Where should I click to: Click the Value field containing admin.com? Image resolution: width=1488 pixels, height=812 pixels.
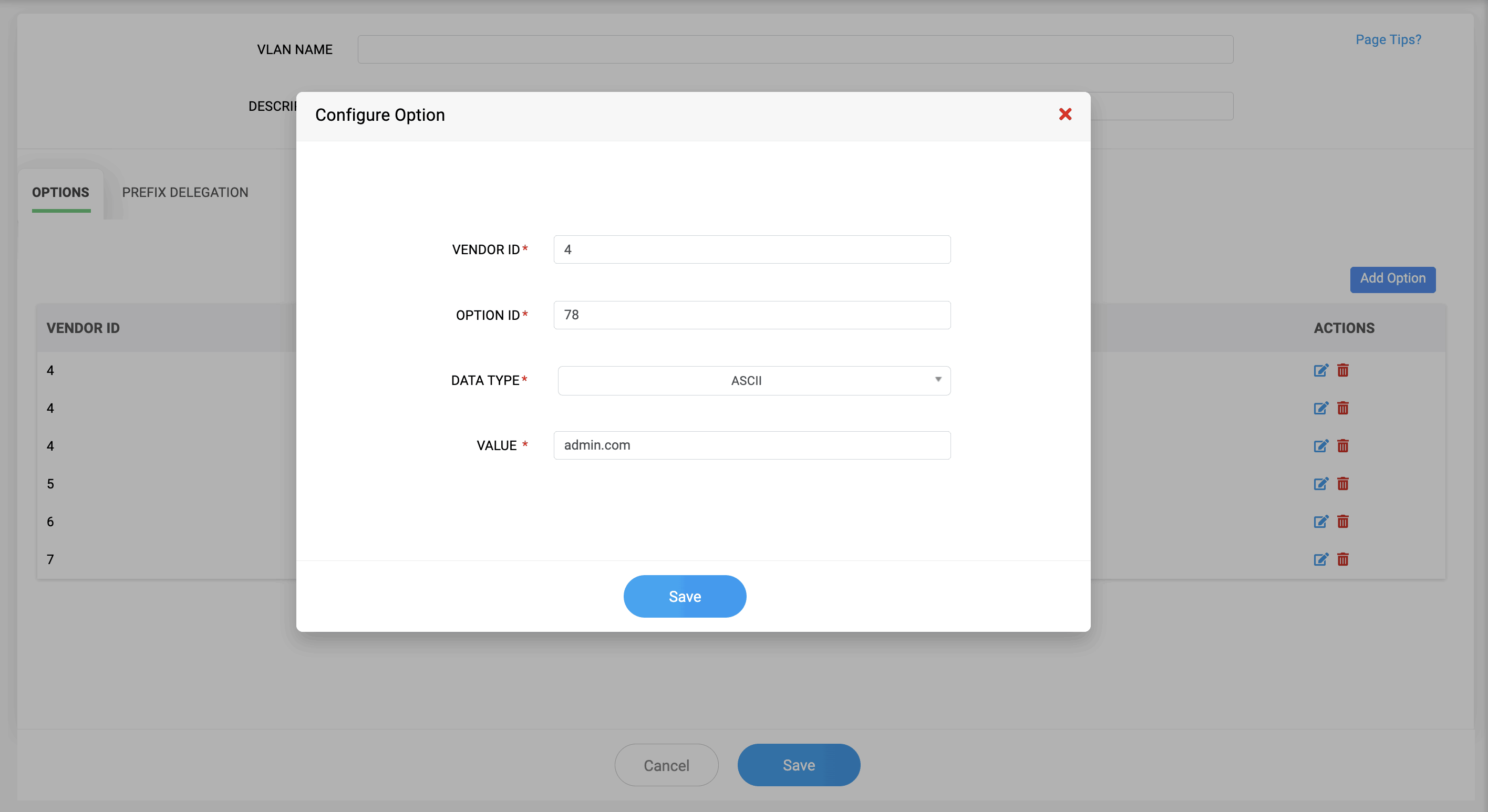[x=751, y=445]
